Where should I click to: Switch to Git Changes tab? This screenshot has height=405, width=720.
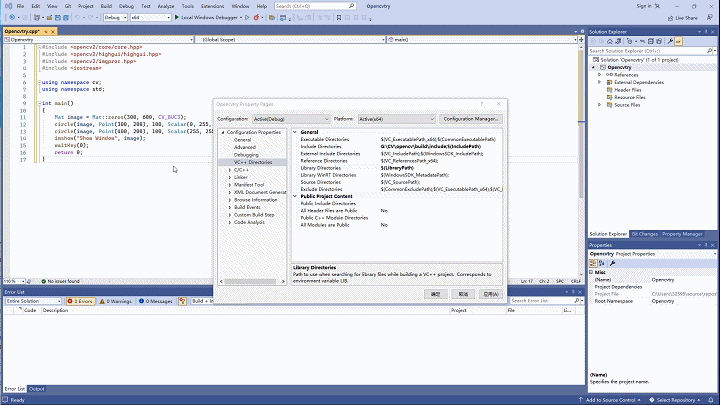pos(645,234)
